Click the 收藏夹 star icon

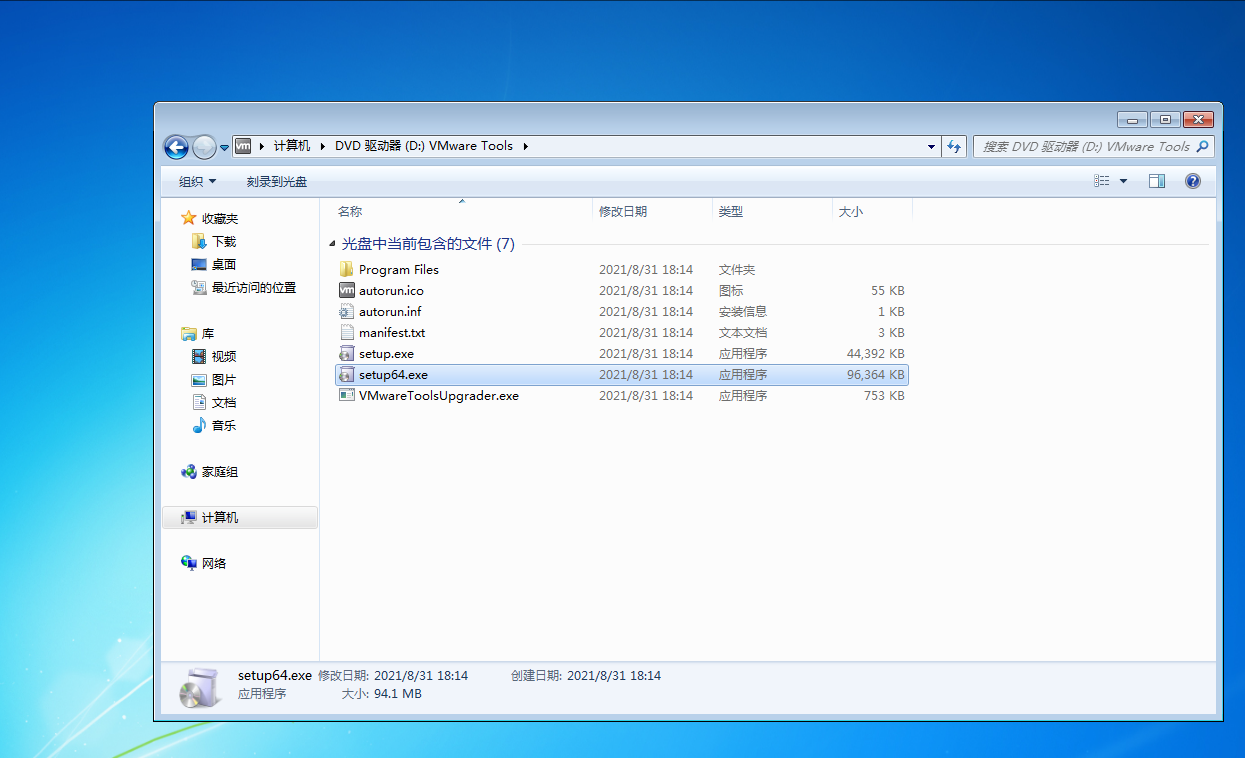point(189,218)
